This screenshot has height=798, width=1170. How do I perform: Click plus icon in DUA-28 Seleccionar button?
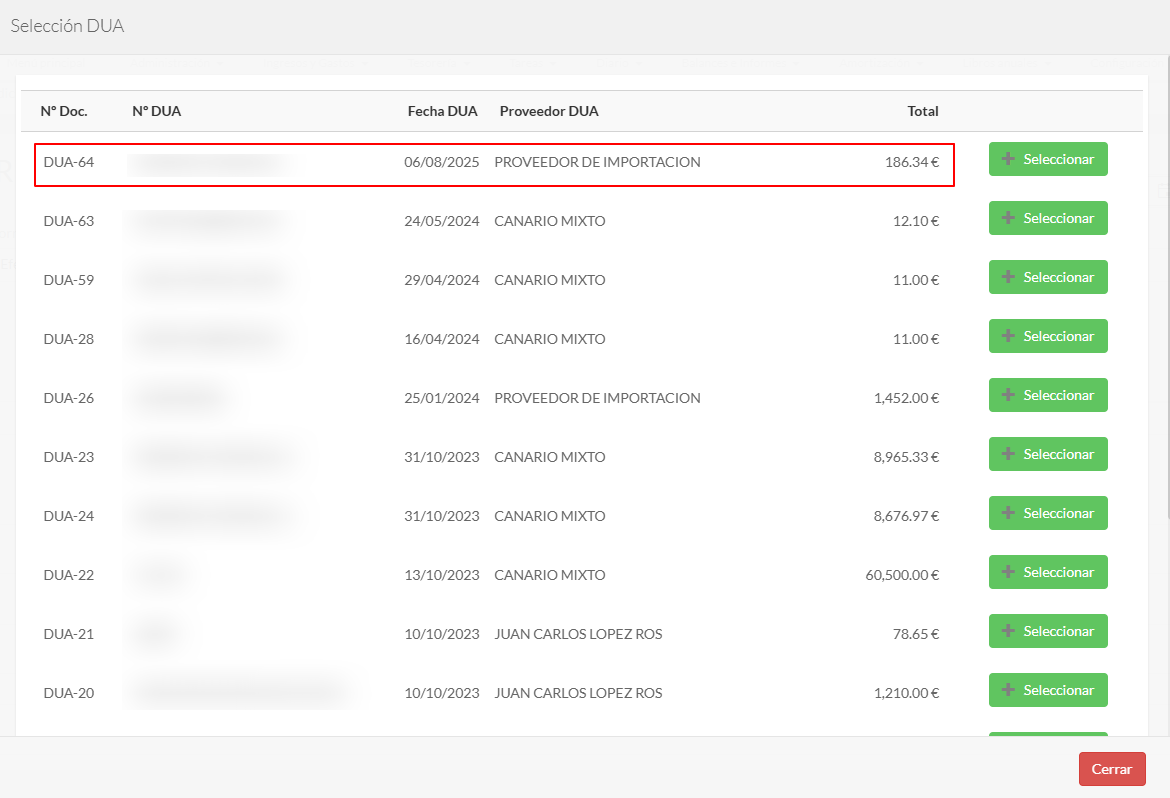point(1008,337)
